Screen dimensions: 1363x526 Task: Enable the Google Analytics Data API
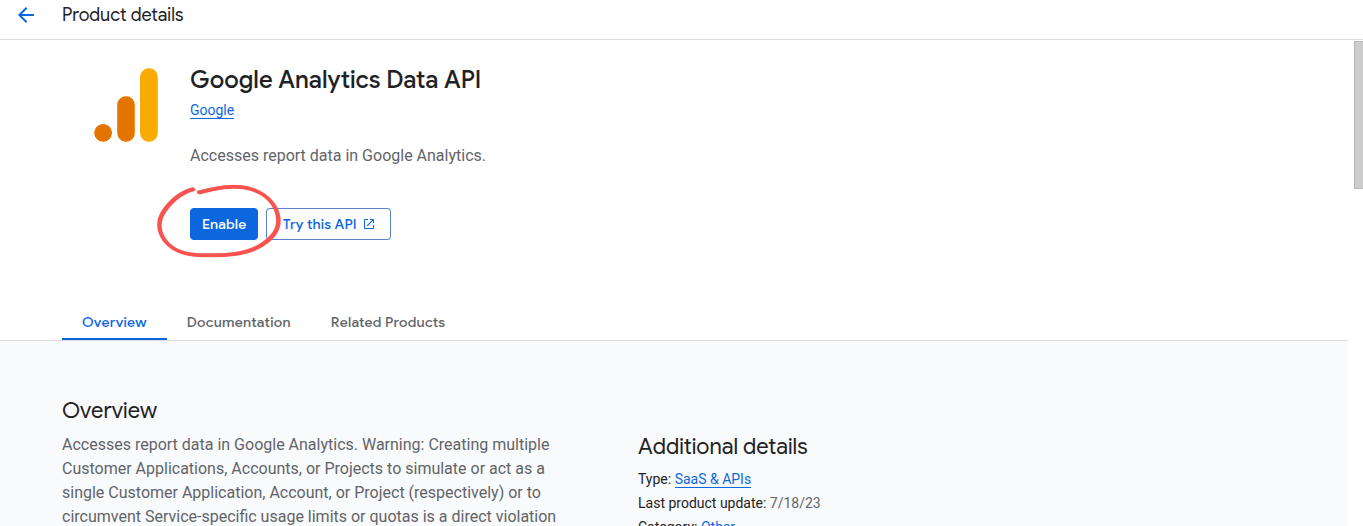[224, 224]
